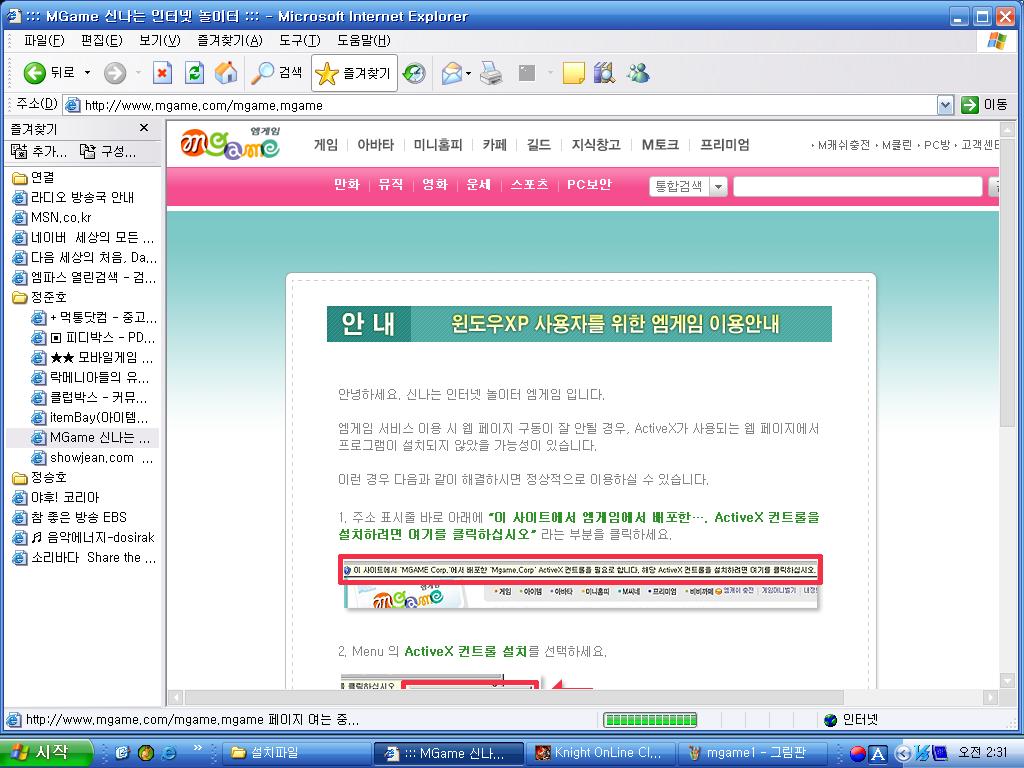This screenshot has width=1024, height=768.
Task: Click the MGame logo on the web page
Action: pos(231,143)
